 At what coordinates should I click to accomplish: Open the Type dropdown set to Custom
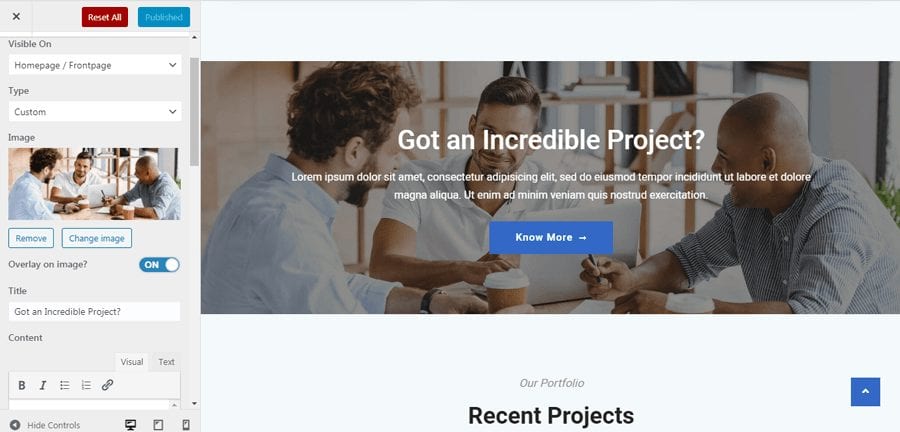[x=95, y=112]
